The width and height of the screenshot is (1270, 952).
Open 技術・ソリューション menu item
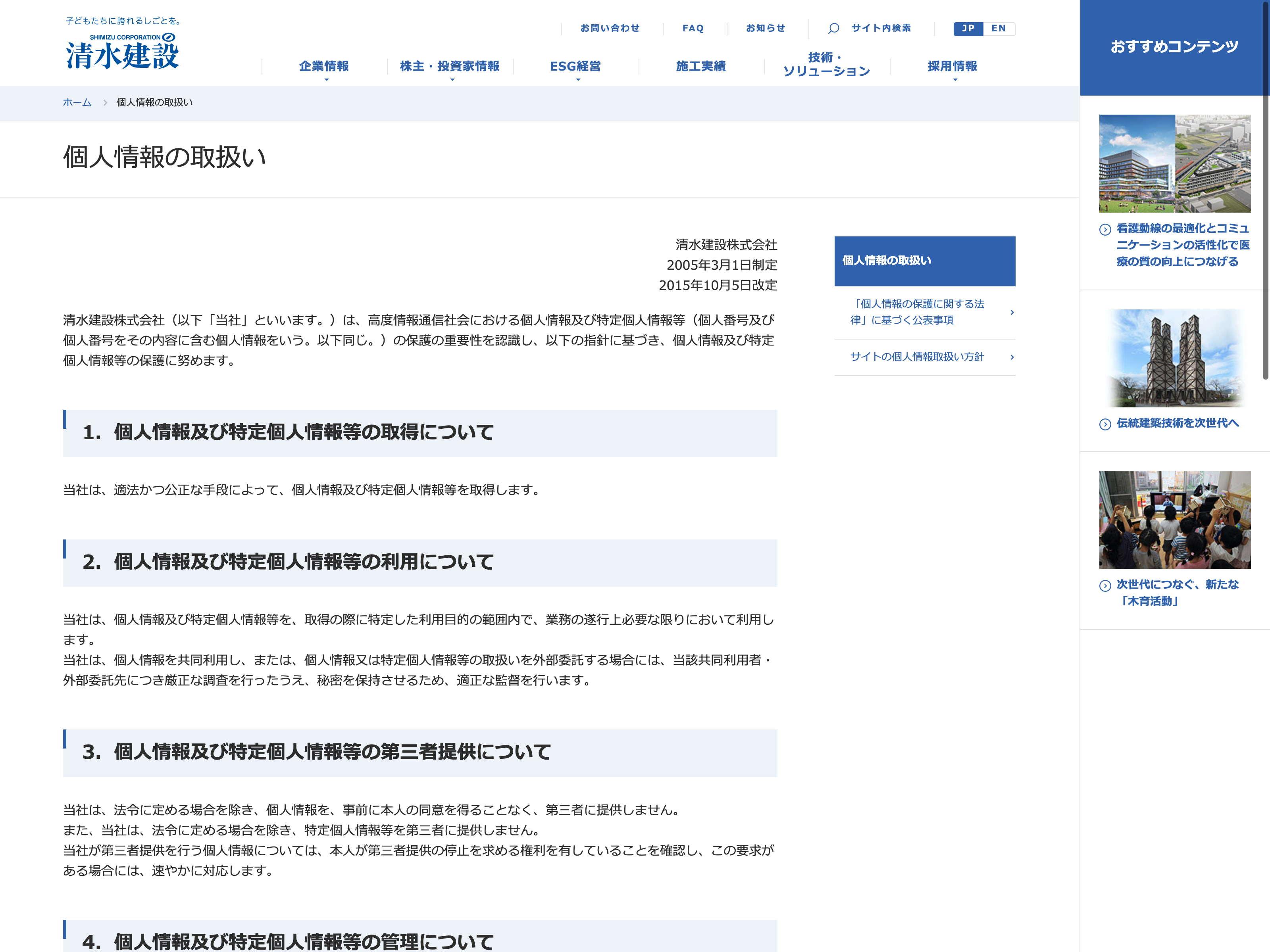pyautogui.click(x=826, y=64)
